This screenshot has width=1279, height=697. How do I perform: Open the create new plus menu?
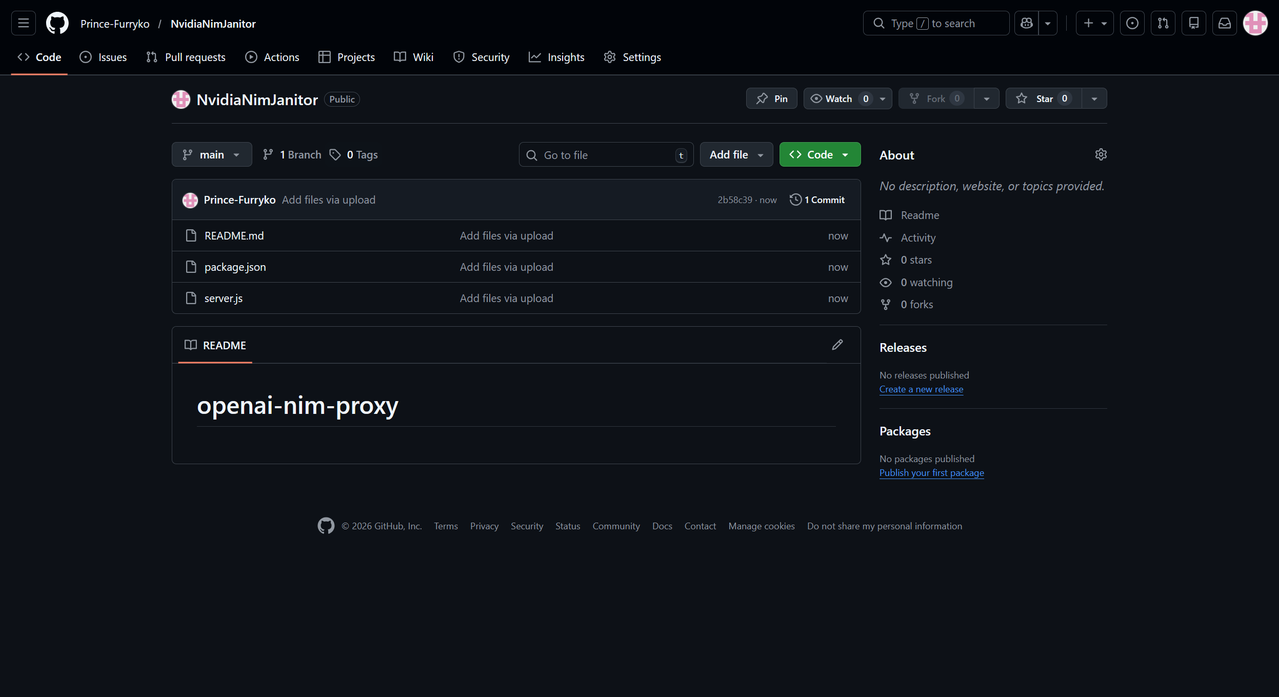pyautogui.click(x=1095, y=23)
